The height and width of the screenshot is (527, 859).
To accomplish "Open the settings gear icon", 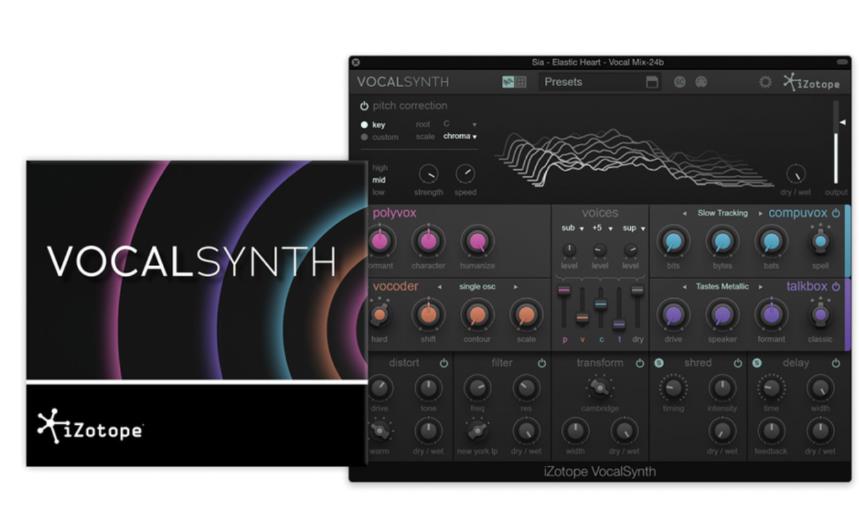I will click(x=765, y=82).
